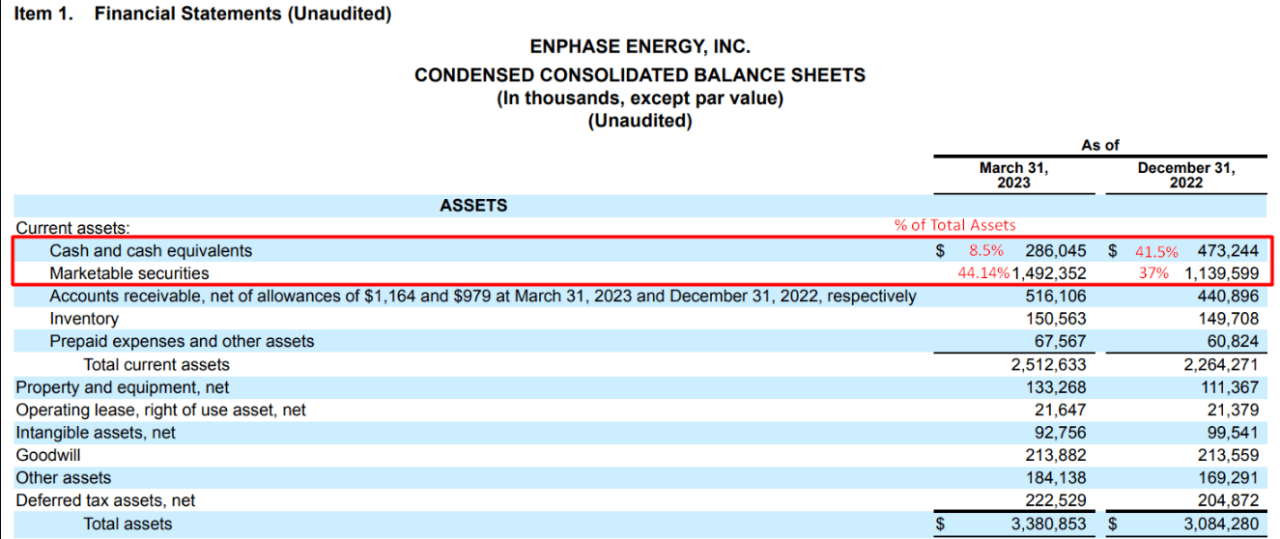This screenshot has height=539, width=1280.
Task: Click the "CONDENSED CONSOLIDATED BALANCE SHEETS" title
Action: click(640, 75)
